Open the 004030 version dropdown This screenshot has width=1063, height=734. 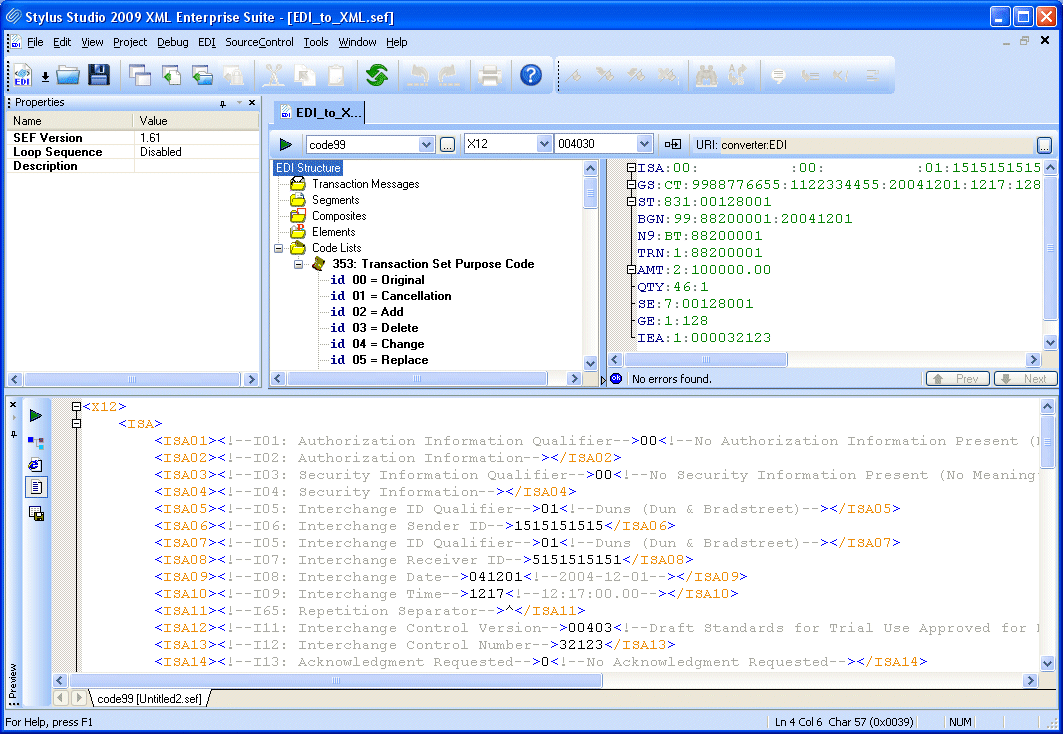coord(644,144)
